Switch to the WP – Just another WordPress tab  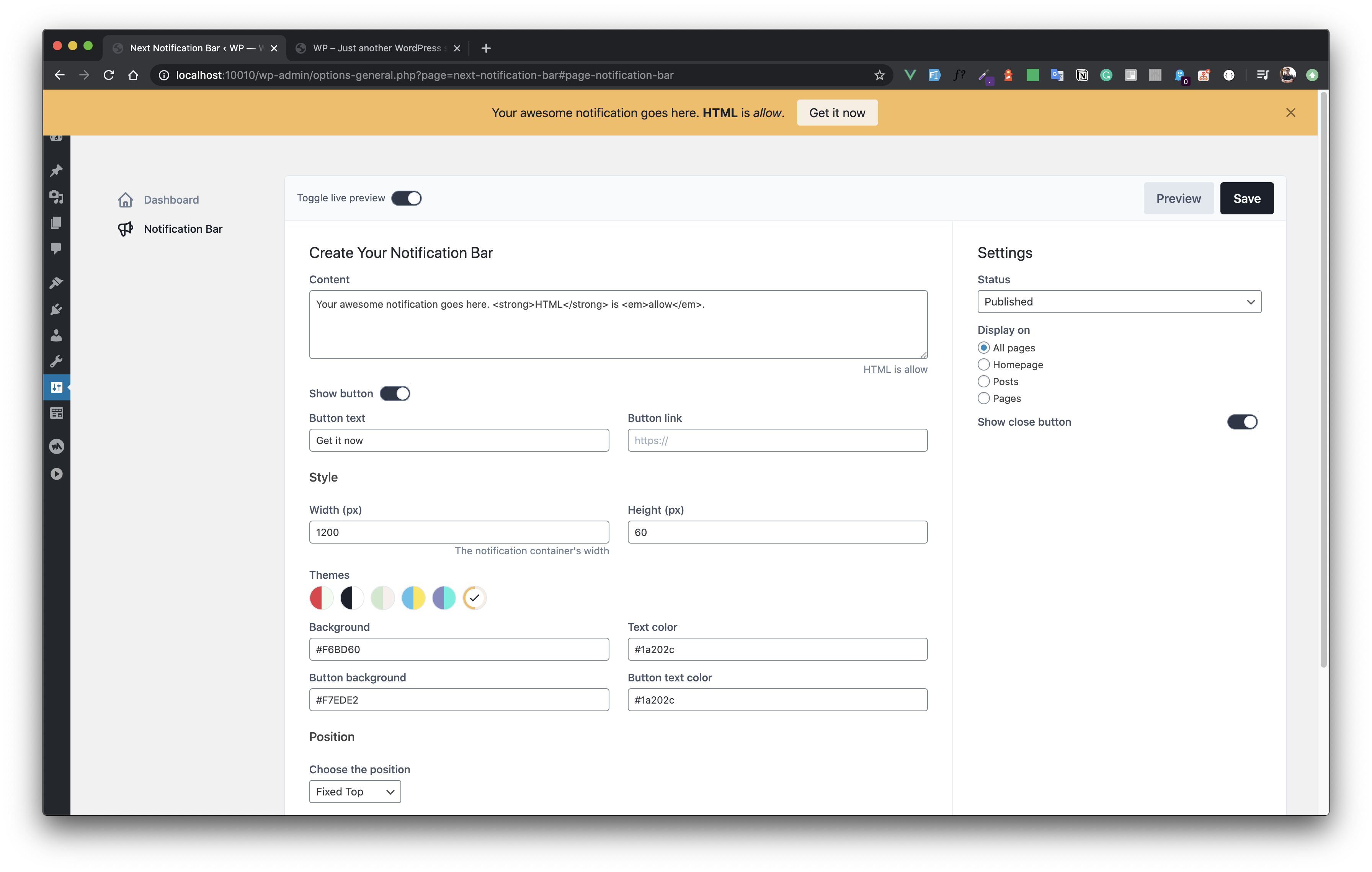[376, 48]
